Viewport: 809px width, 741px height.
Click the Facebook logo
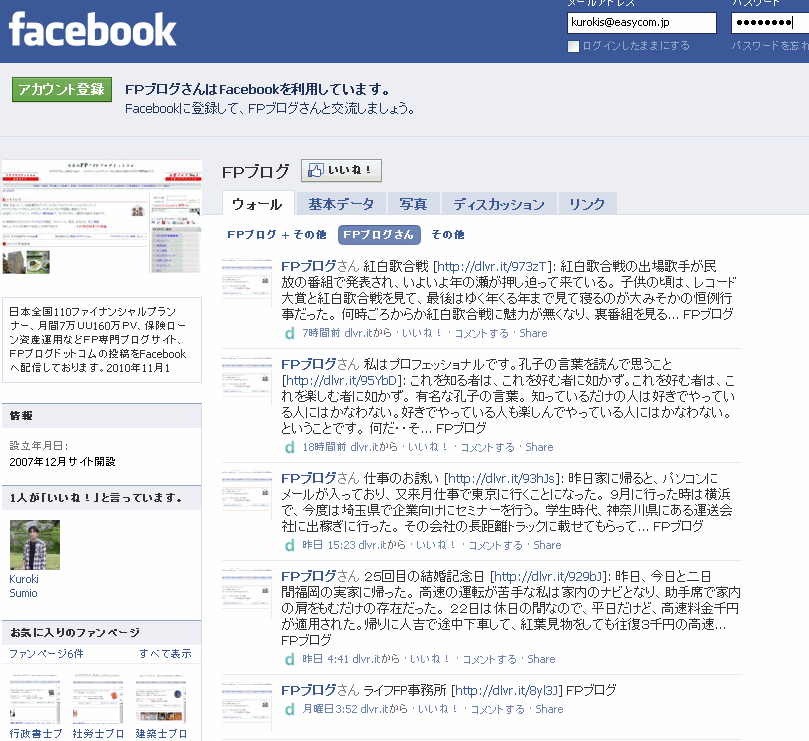92,30
